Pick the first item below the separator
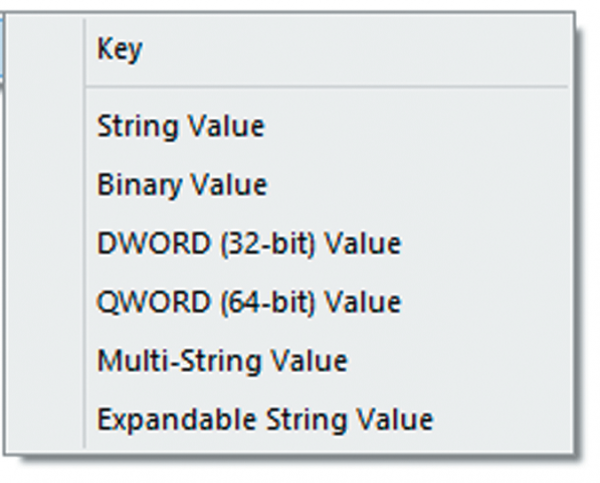Viewport: 600px width, 483px height. point(180,127)
